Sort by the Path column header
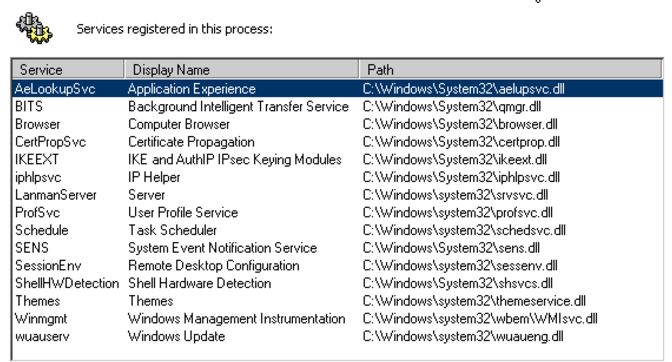672x362 pixels. [x=510, y=69]
